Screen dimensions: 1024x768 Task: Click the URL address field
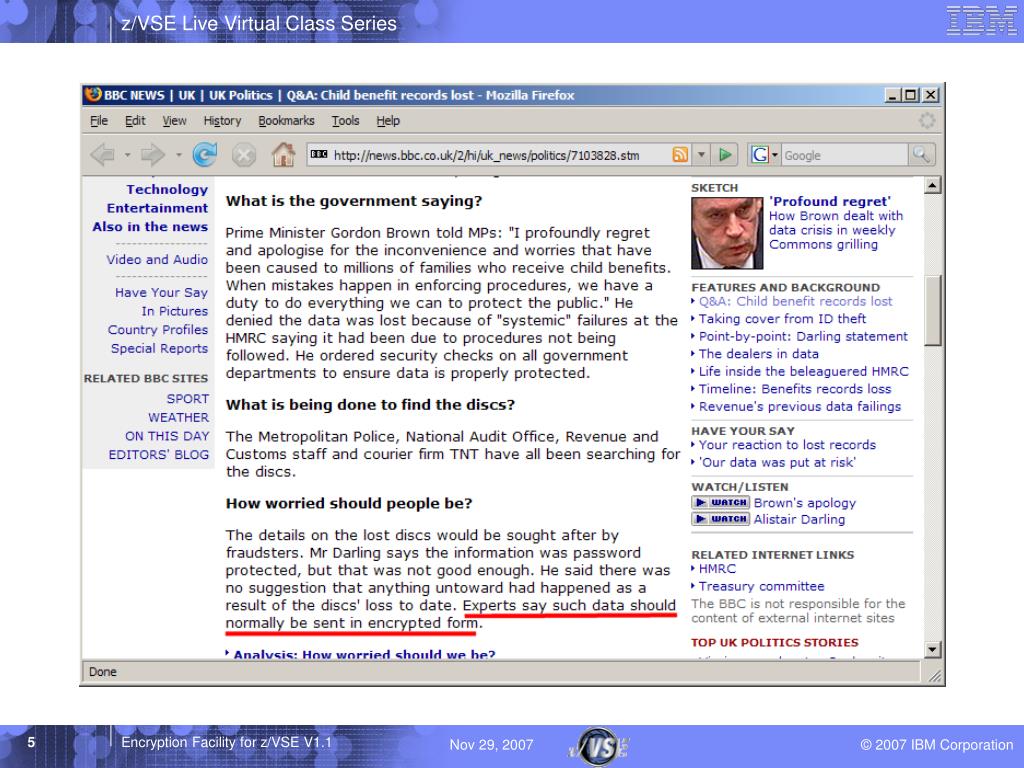click(501, 155)
